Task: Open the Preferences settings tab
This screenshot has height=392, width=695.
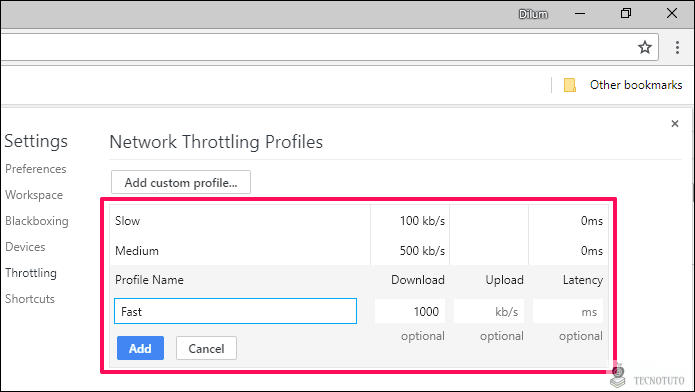Action: coord(35,169)
